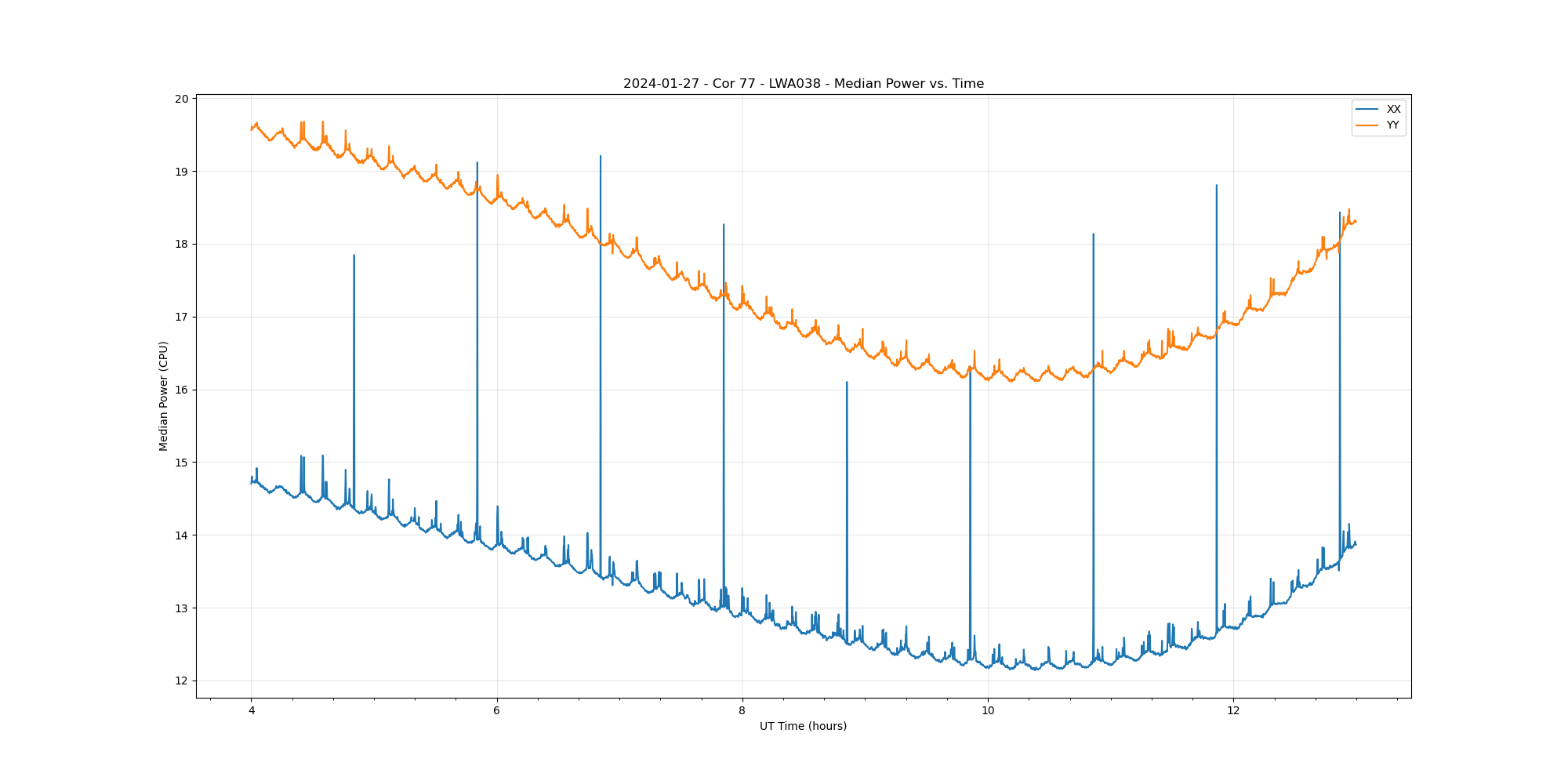
Task: Click the x-axis tick label 8
Action: [x=742, y=711]
